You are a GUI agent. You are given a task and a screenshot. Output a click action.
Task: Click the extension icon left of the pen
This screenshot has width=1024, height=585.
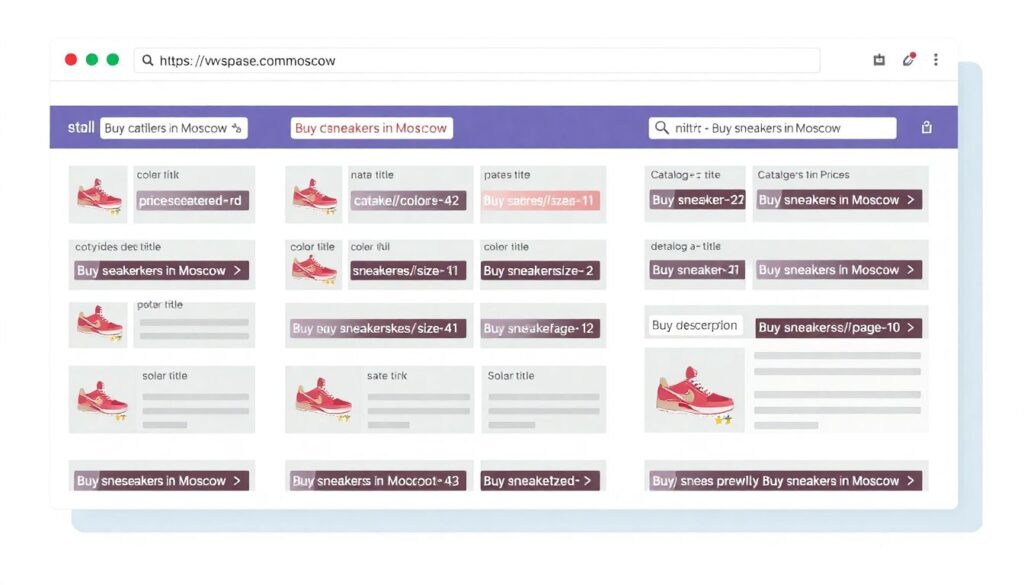[x=879, y=60]
